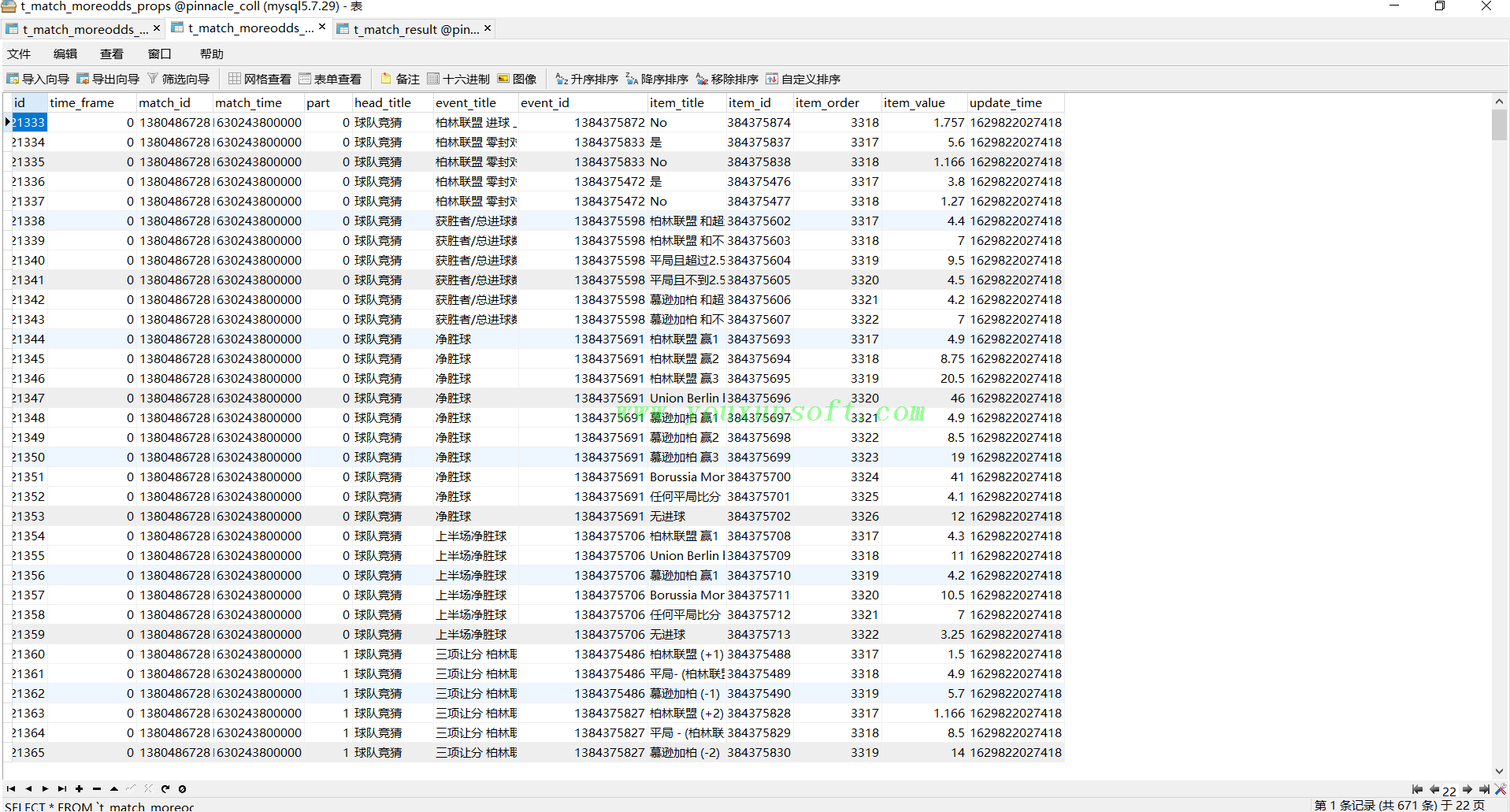Select id cell 21365

click(x=28, y=753)
